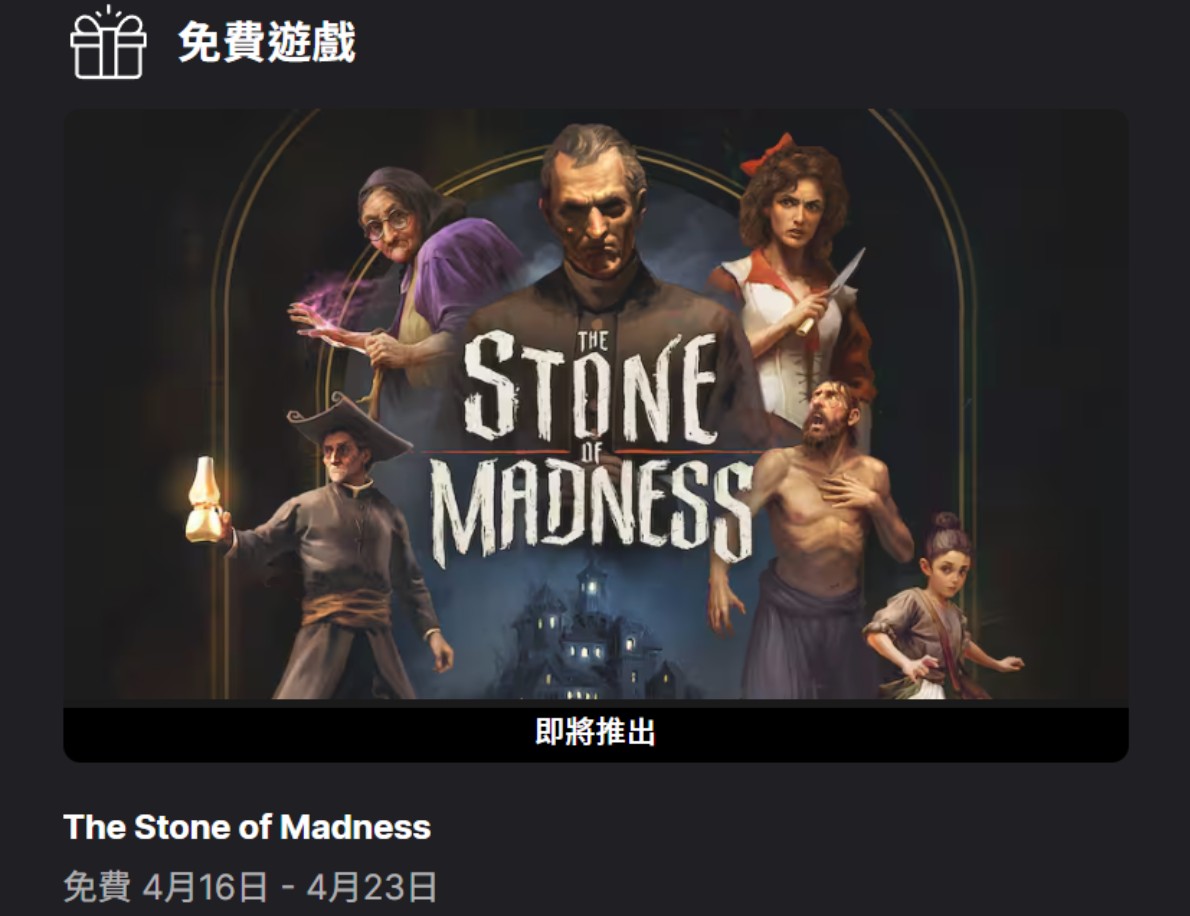Click the 免費 4月16日 - 4月23日 date text
Viewport: 1190px width, 916px height.
250,886
